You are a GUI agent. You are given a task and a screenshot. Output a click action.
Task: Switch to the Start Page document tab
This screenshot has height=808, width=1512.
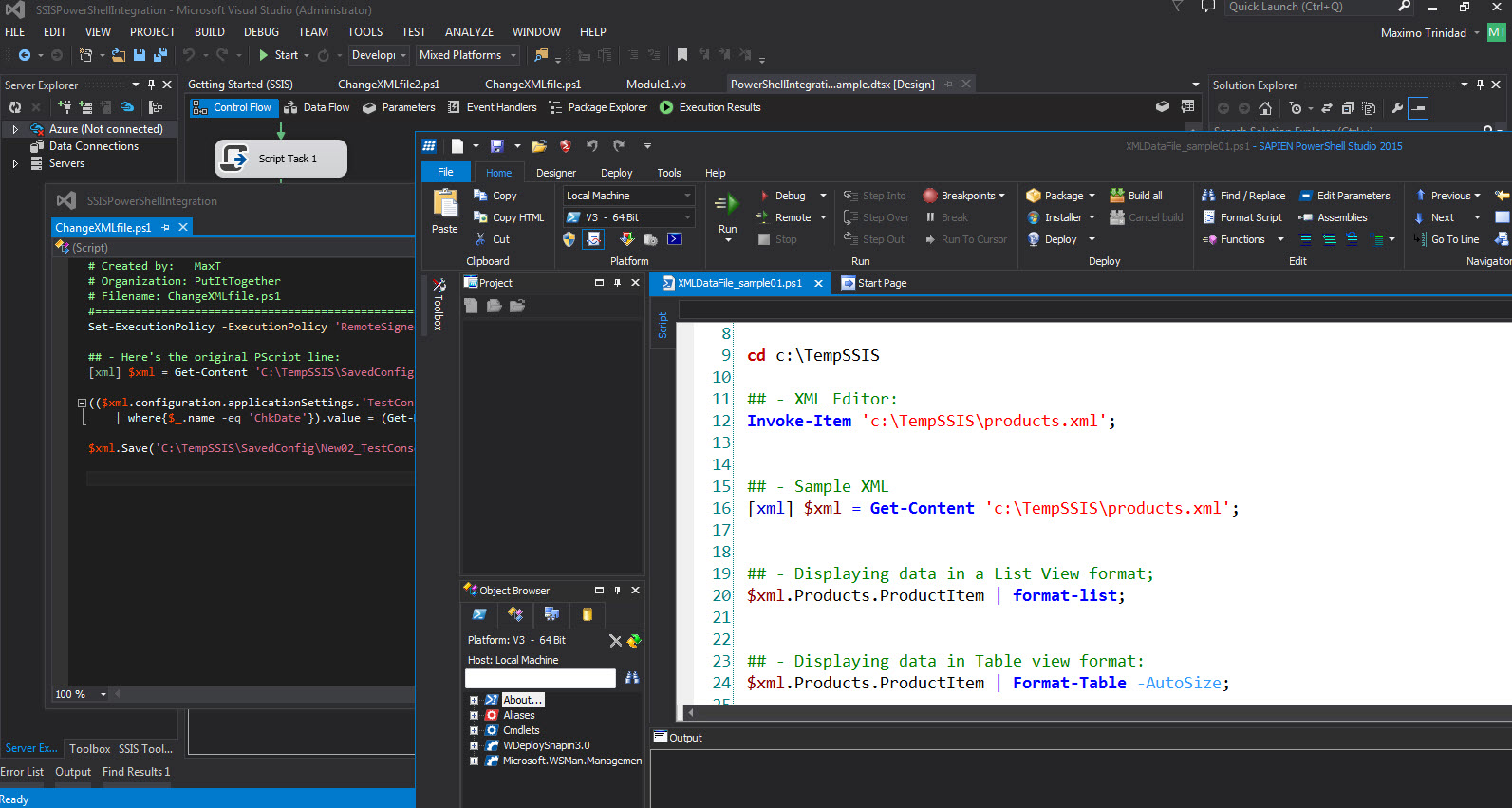[873, 283]
